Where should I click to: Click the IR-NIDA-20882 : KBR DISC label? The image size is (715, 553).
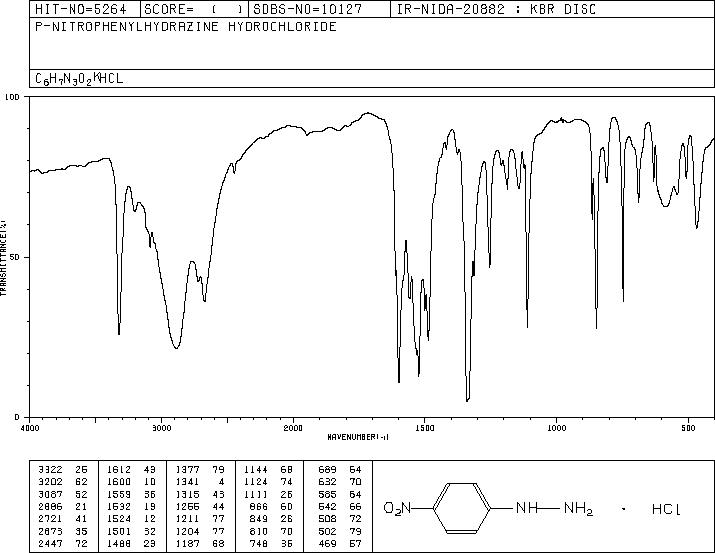[496, 9]
